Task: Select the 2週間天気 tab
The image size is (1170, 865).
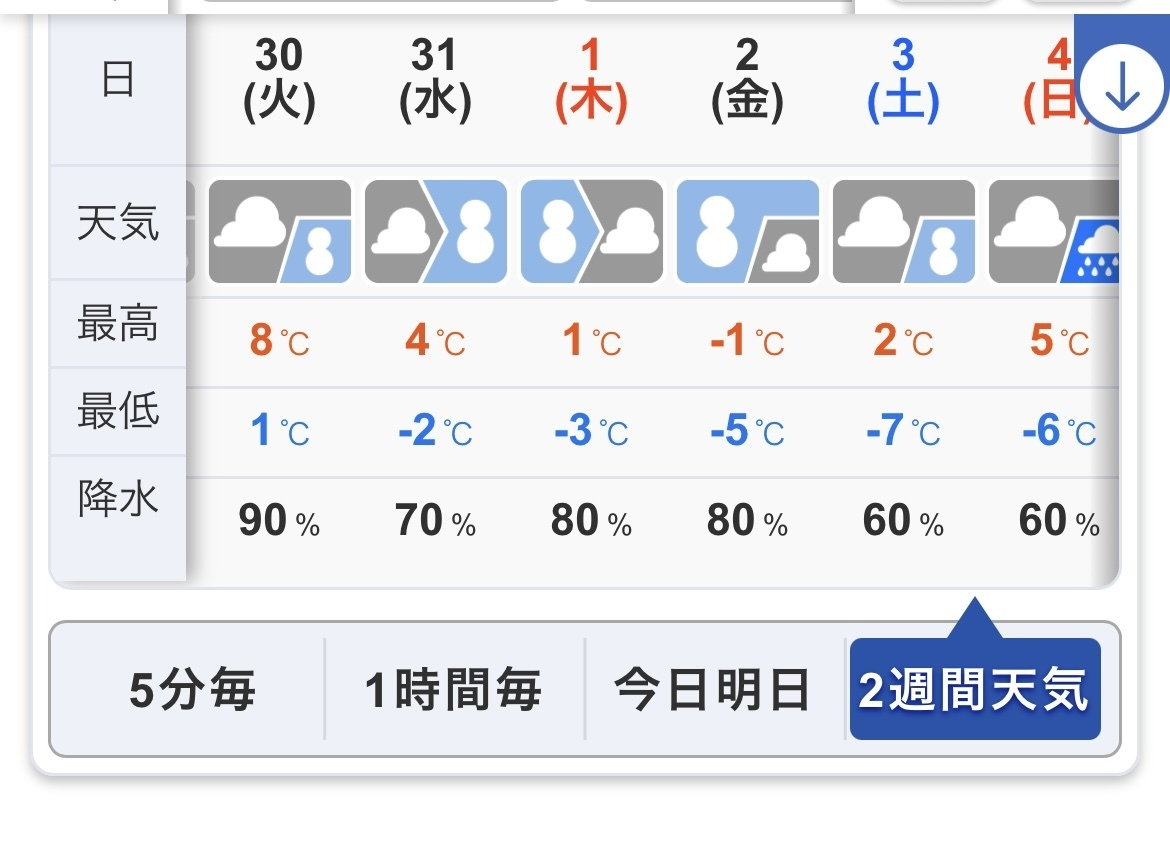Action: 974,691
